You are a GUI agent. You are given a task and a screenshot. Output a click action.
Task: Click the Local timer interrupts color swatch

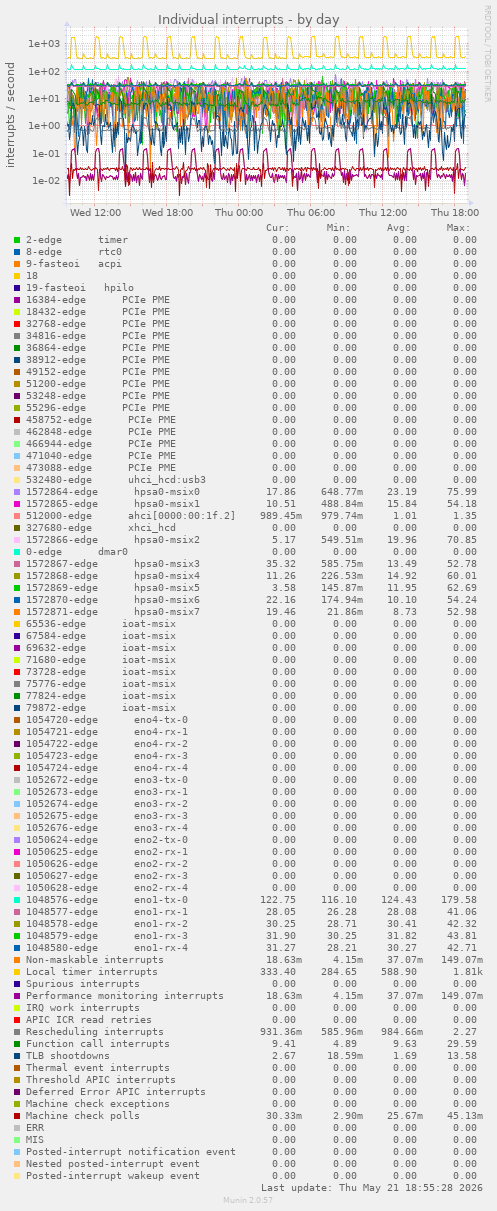17,972
